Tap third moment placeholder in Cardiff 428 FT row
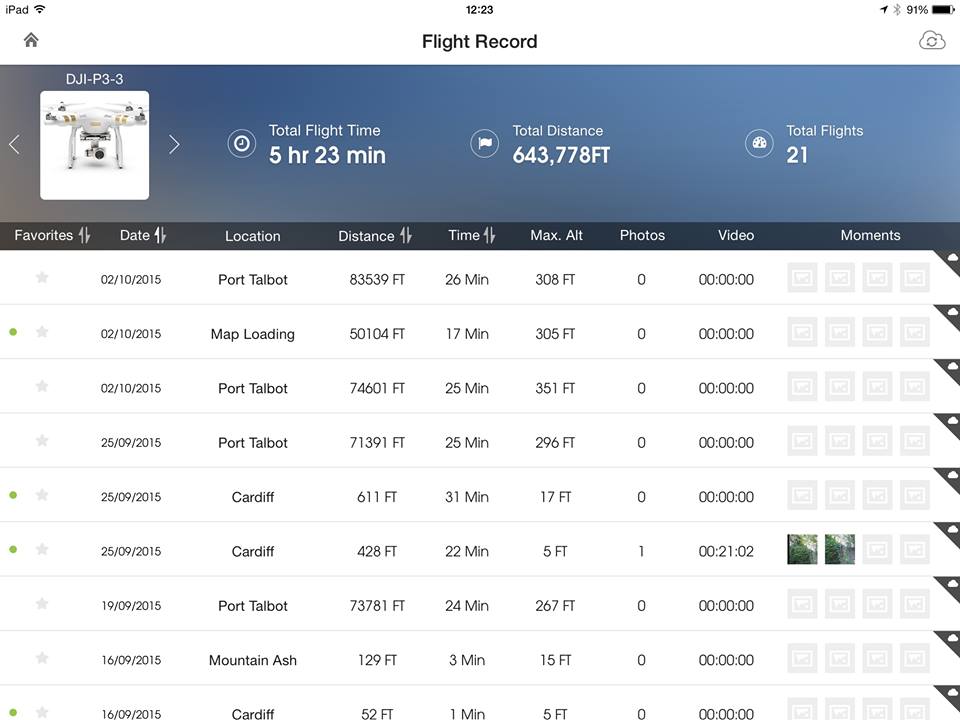 pos(877,549)
